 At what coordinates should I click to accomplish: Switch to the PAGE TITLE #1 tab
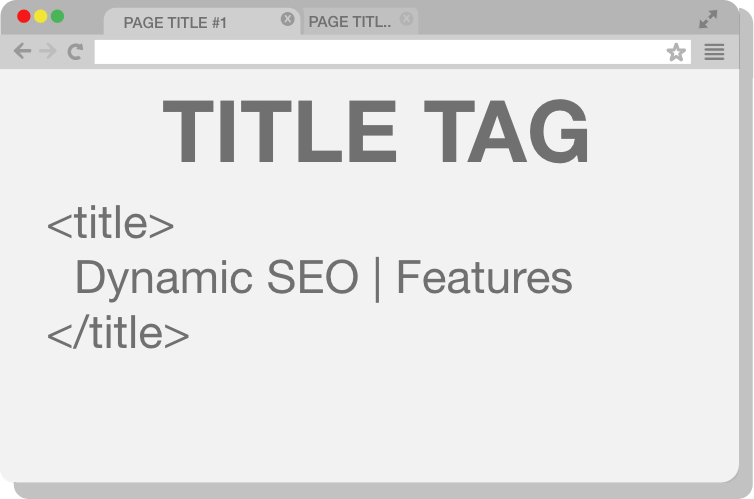175,23
